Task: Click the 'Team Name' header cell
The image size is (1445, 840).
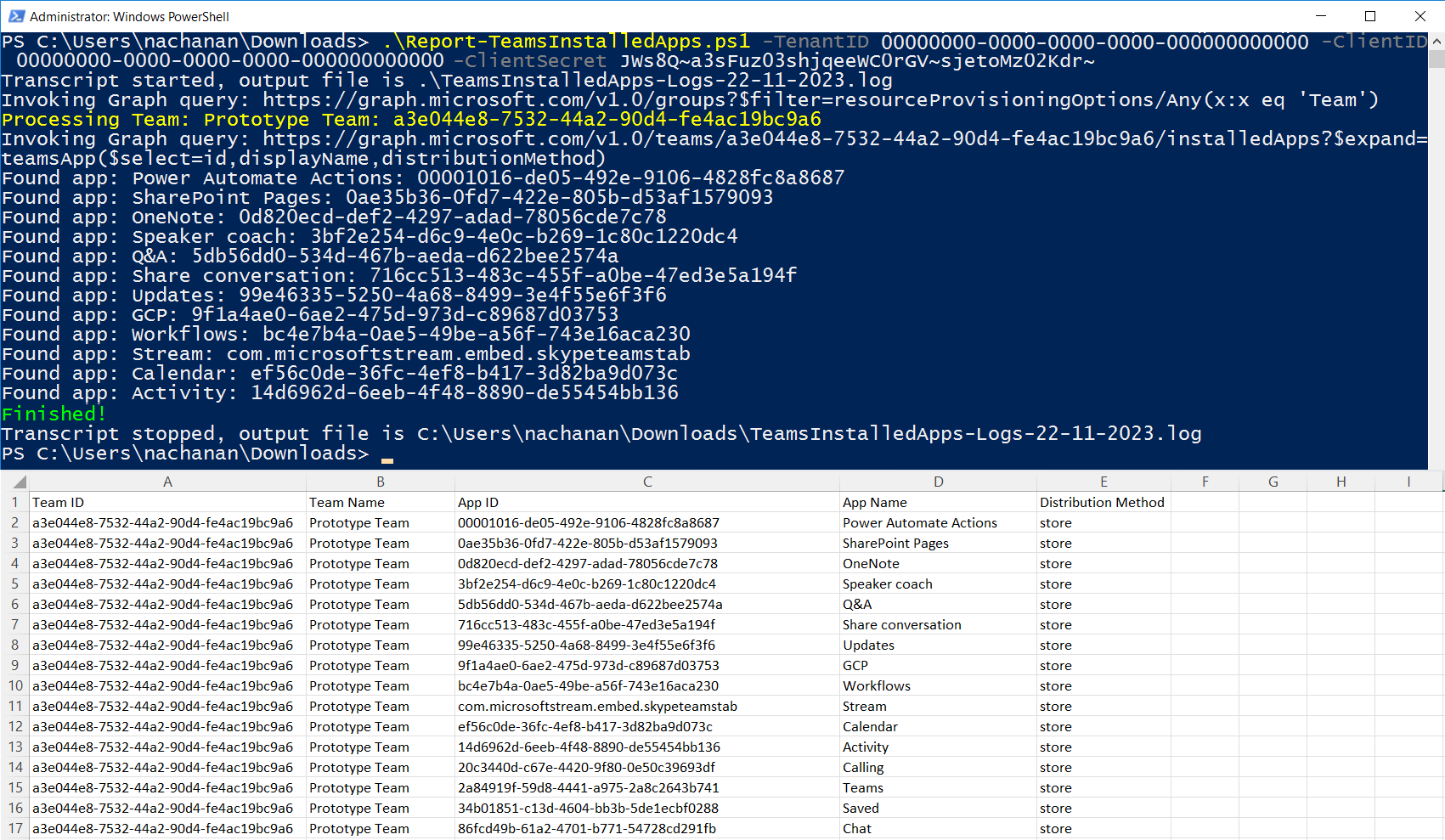Action: (381, 502)
